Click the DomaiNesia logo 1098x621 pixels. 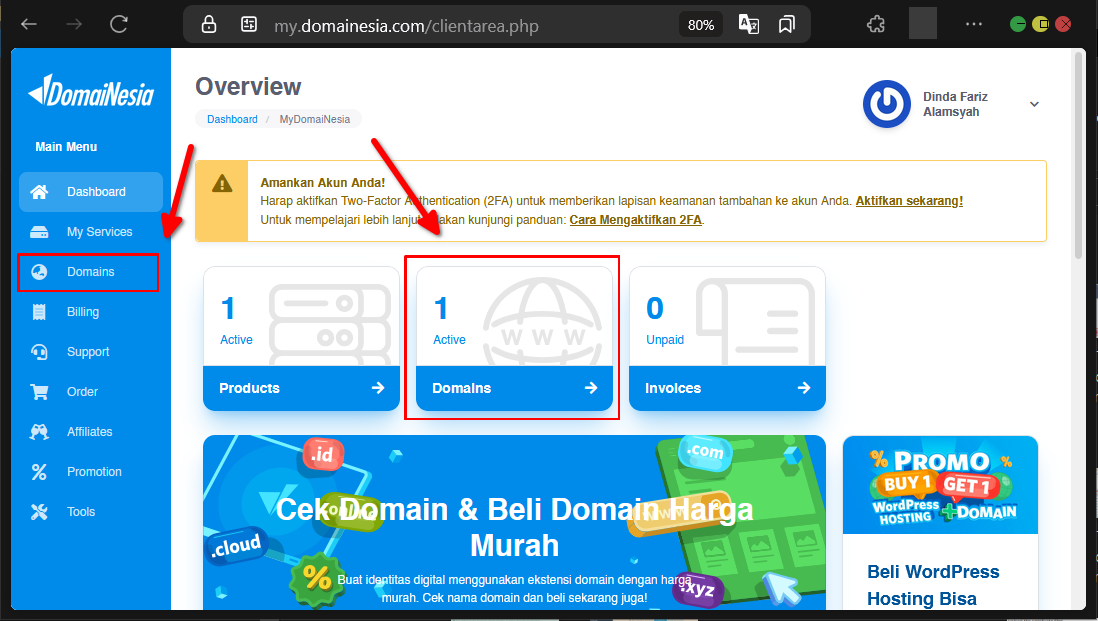91,91
